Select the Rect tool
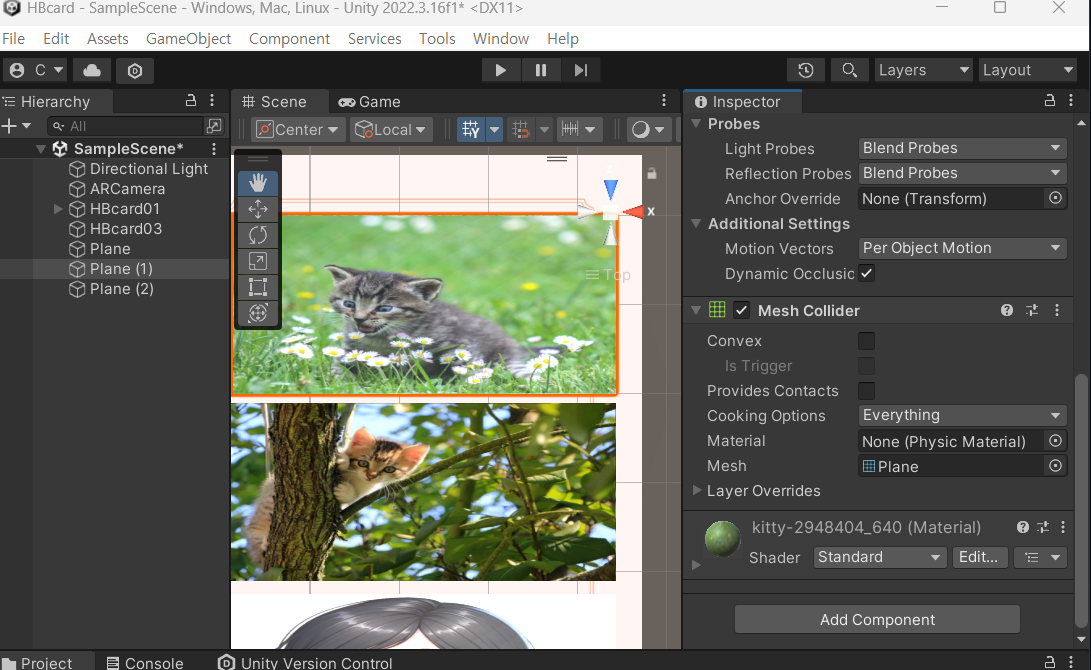 click(257, 287)
